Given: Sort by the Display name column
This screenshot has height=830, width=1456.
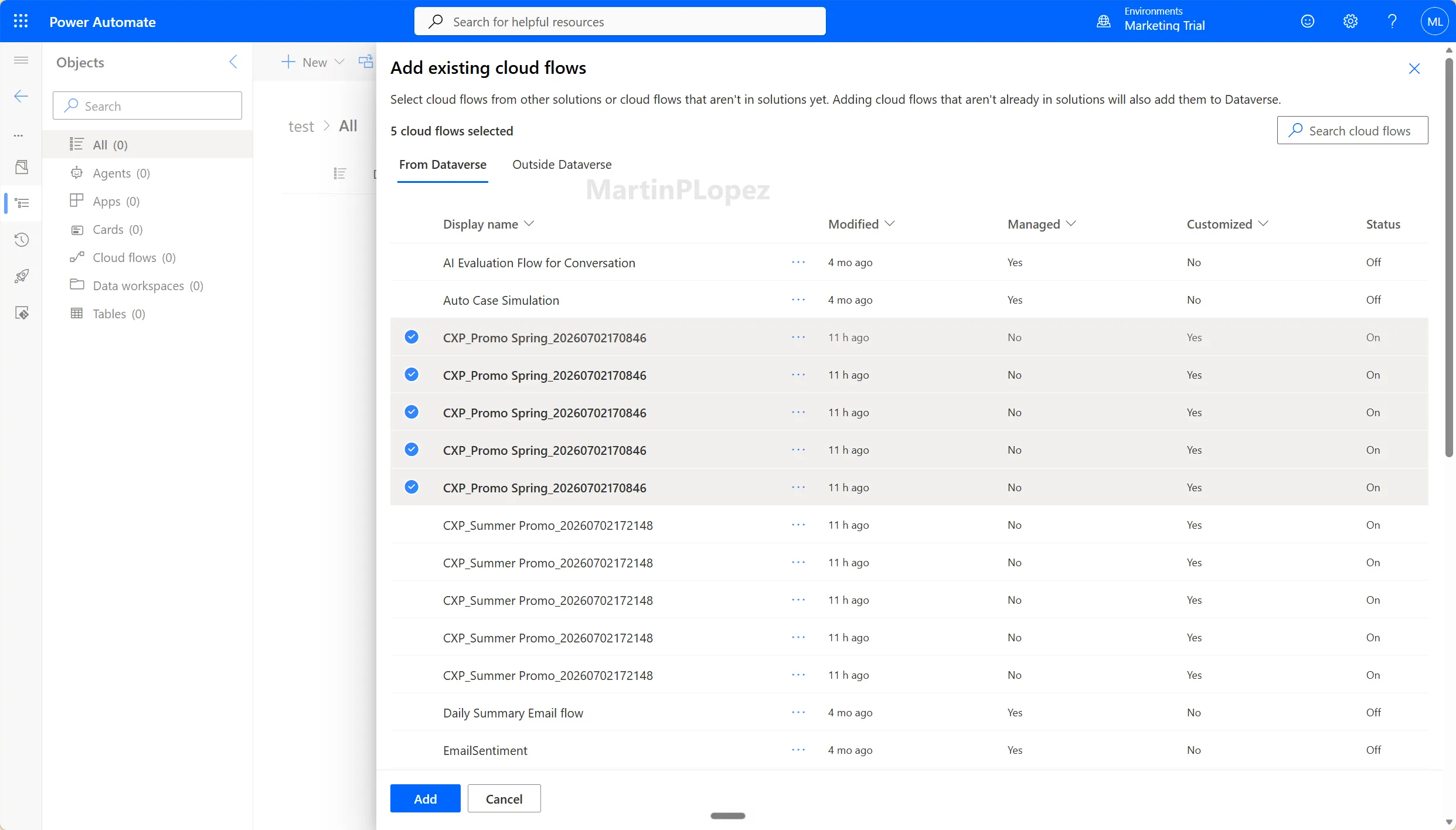Looking at the screenshot, I should tap(488, 224).
